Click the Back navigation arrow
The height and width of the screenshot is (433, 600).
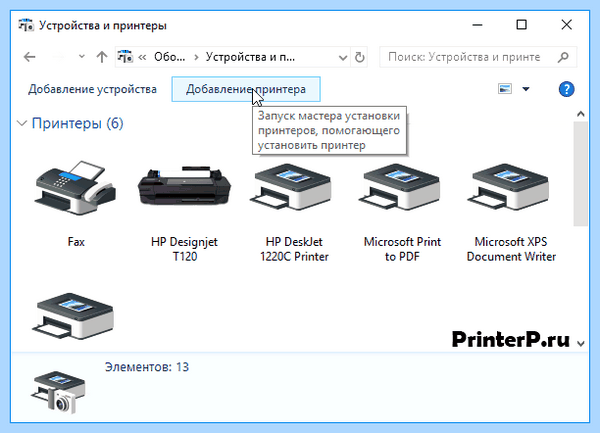[29, 57]
